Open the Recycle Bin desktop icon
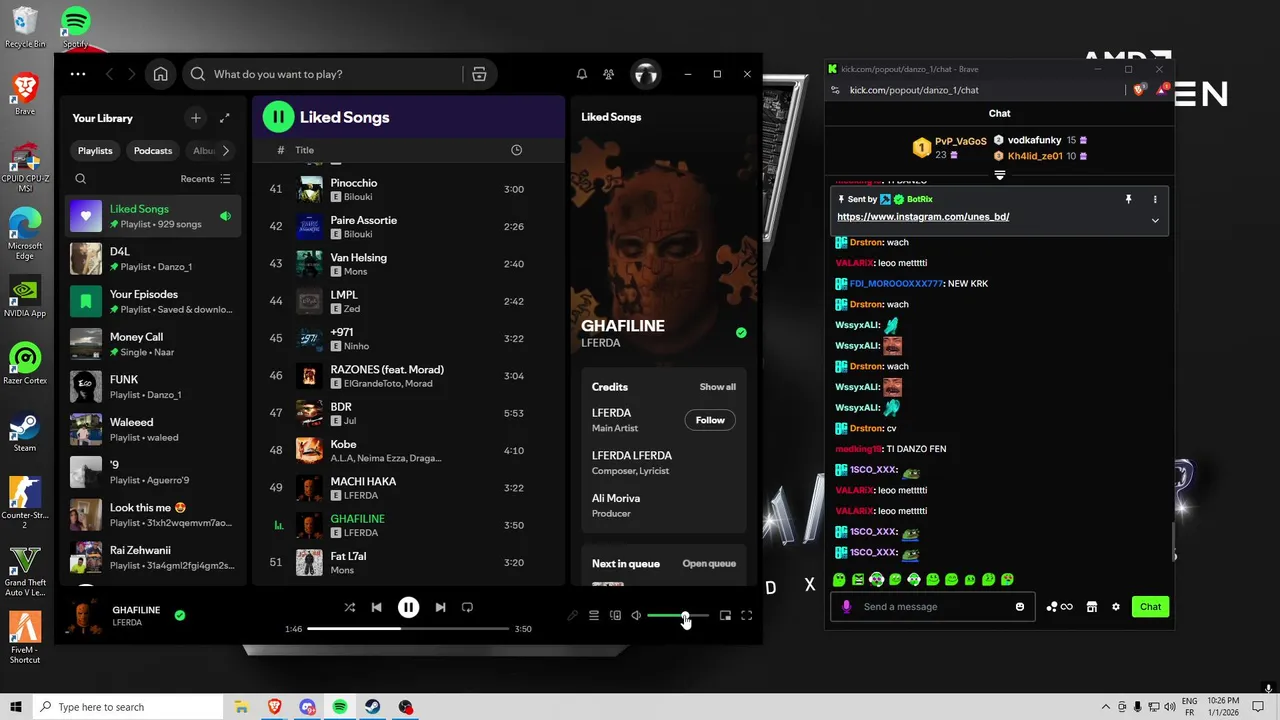The height and width of the screenshot is (720, 1280). tap(25, 27)
